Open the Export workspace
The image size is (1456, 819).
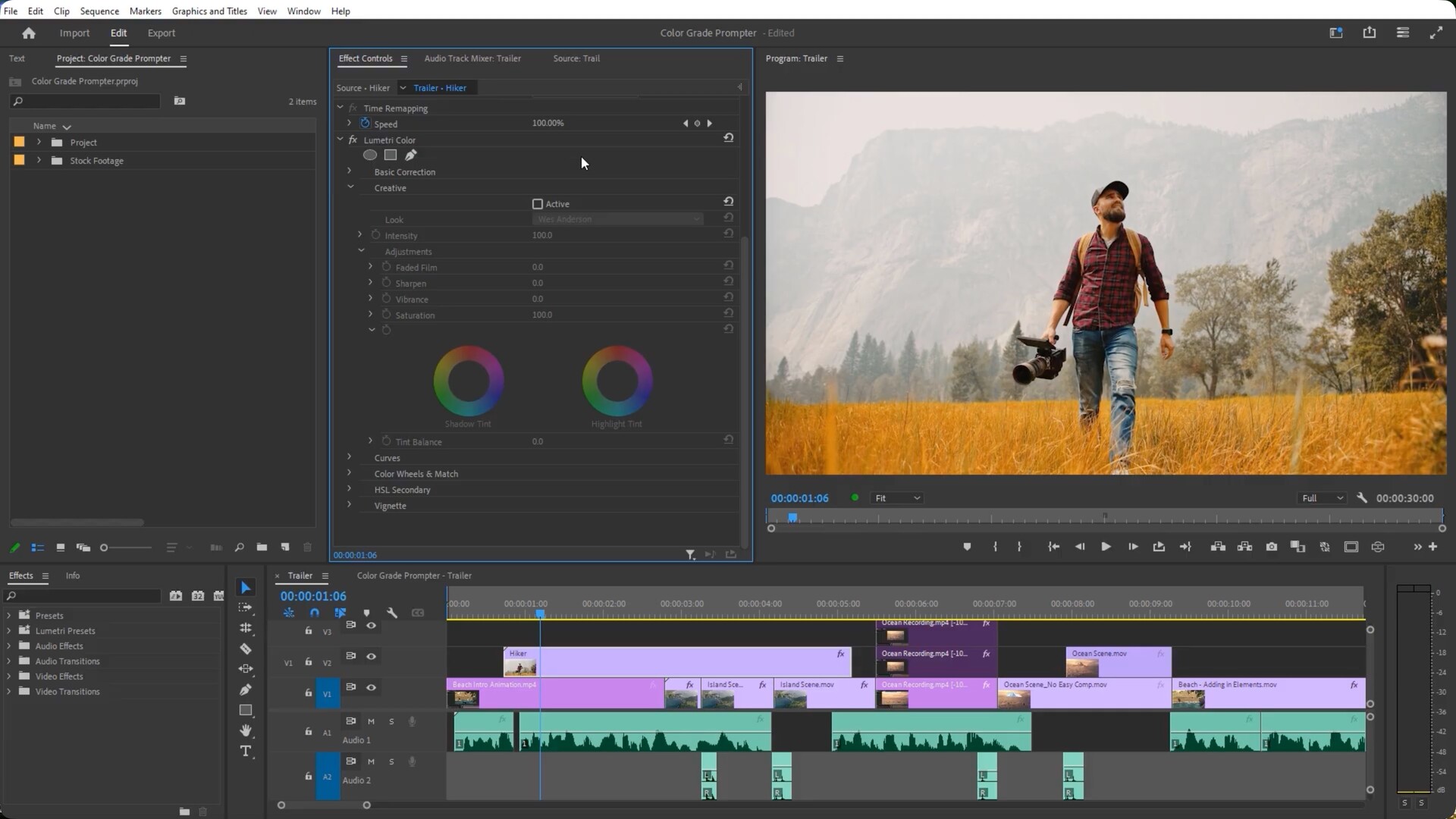[x=161, y=33]
